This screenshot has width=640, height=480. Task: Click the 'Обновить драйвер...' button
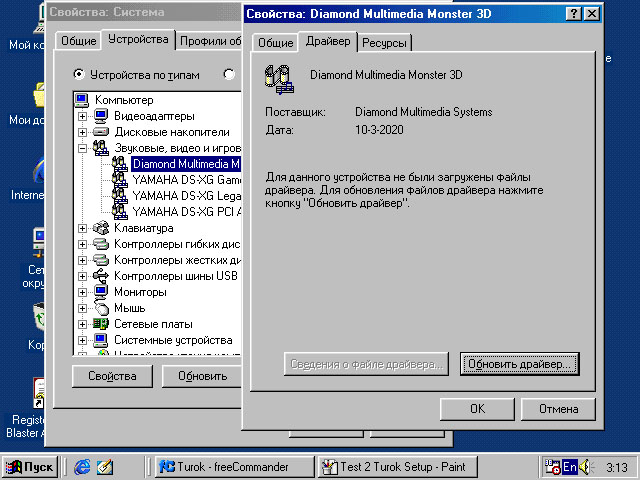(519, 364)
